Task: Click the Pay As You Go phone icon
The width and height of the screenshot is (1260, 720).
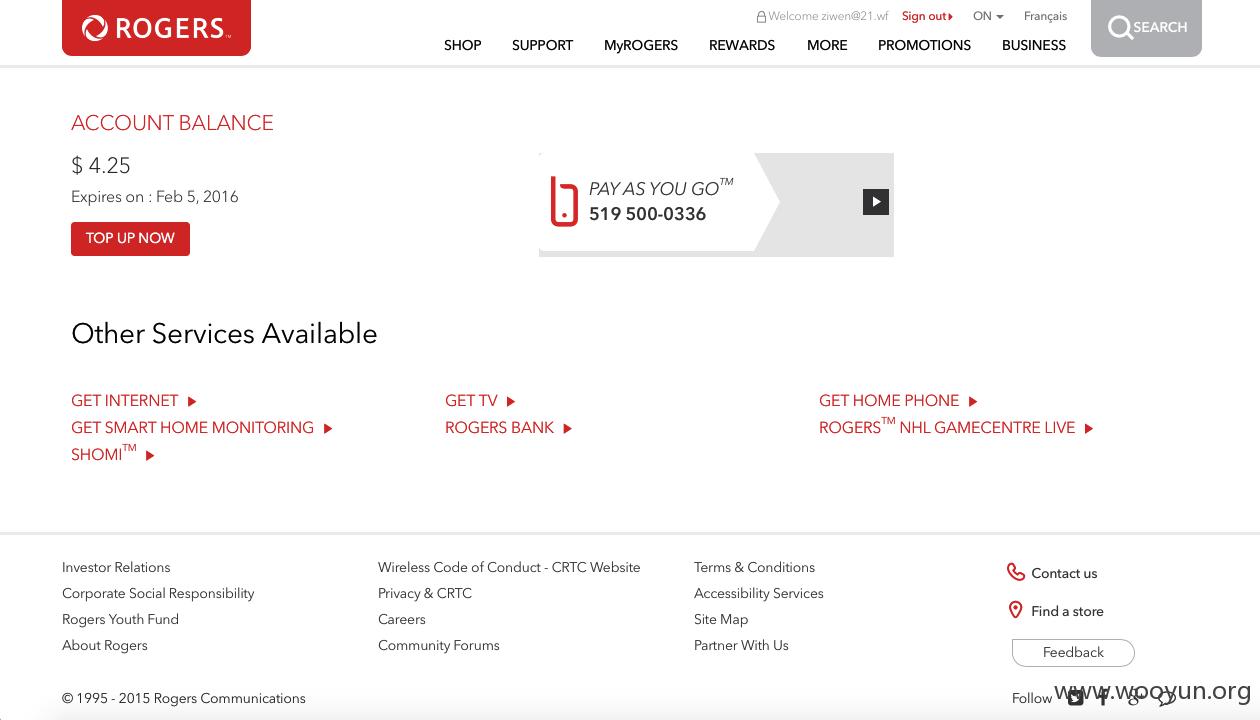Action: [x=564, y=201]
